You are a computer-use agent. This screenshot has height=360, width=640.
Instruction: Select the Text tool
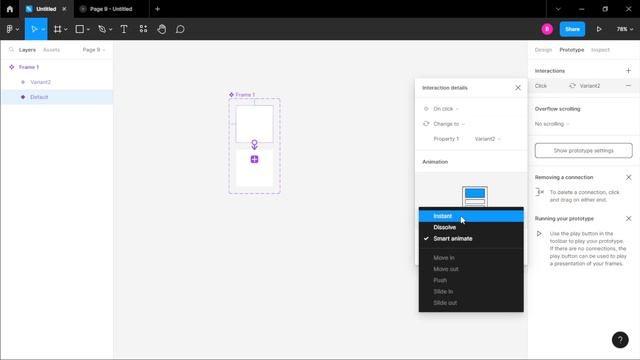(x=124, y=29)
